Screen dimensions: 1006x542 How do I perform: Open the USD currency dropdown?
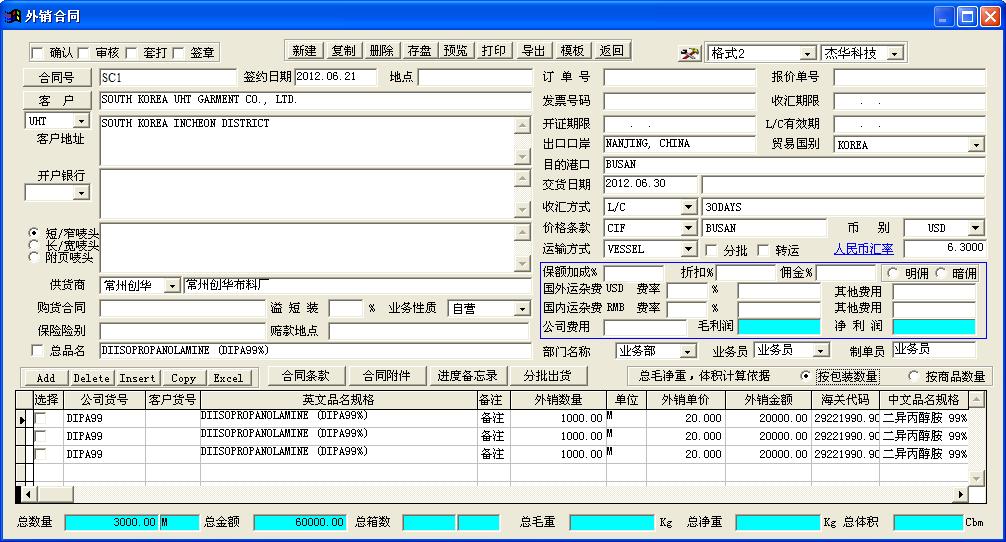click(x=976, y=228)
